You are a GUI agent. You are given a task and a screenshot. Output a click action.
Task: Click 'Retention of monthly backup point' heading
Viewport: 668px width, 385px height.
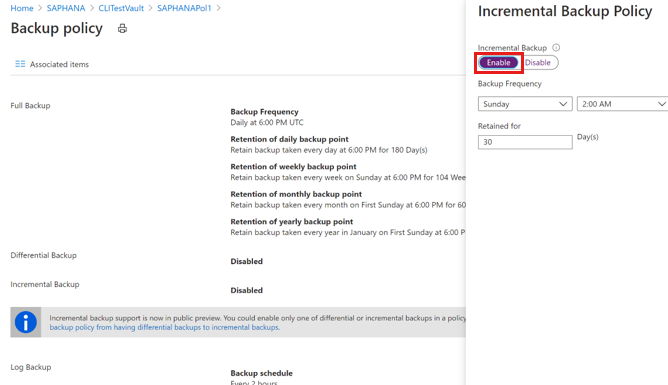click(x=296, y=194)
